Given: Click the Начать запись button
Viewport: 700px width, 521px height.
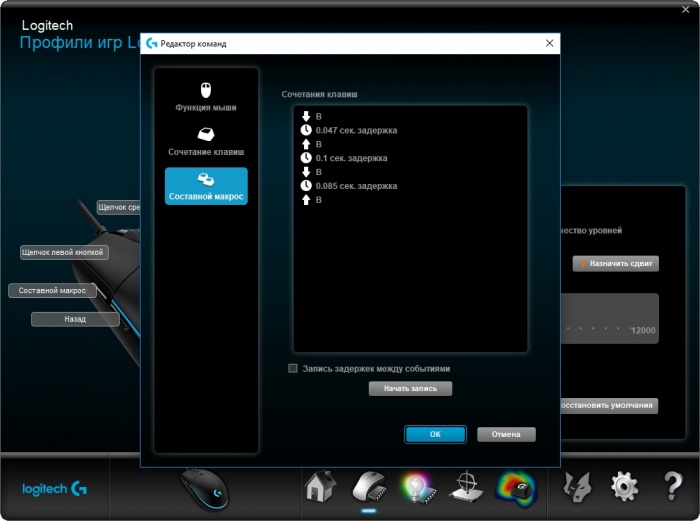Looking at the screenshot, I should (410, 388).
